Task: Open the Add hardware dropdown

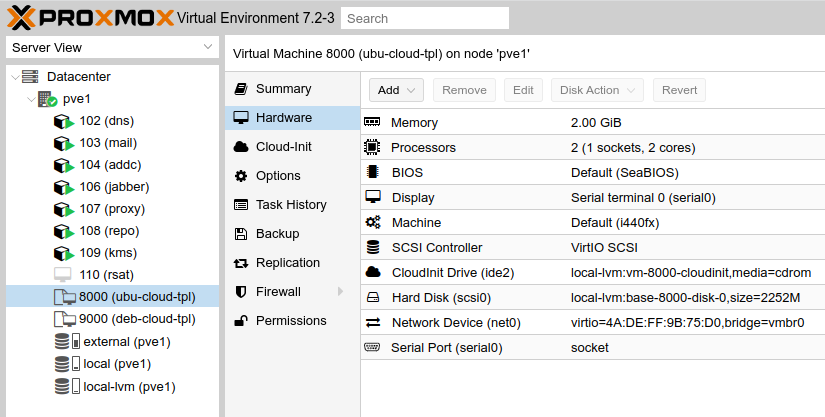Action: (396, 90)
